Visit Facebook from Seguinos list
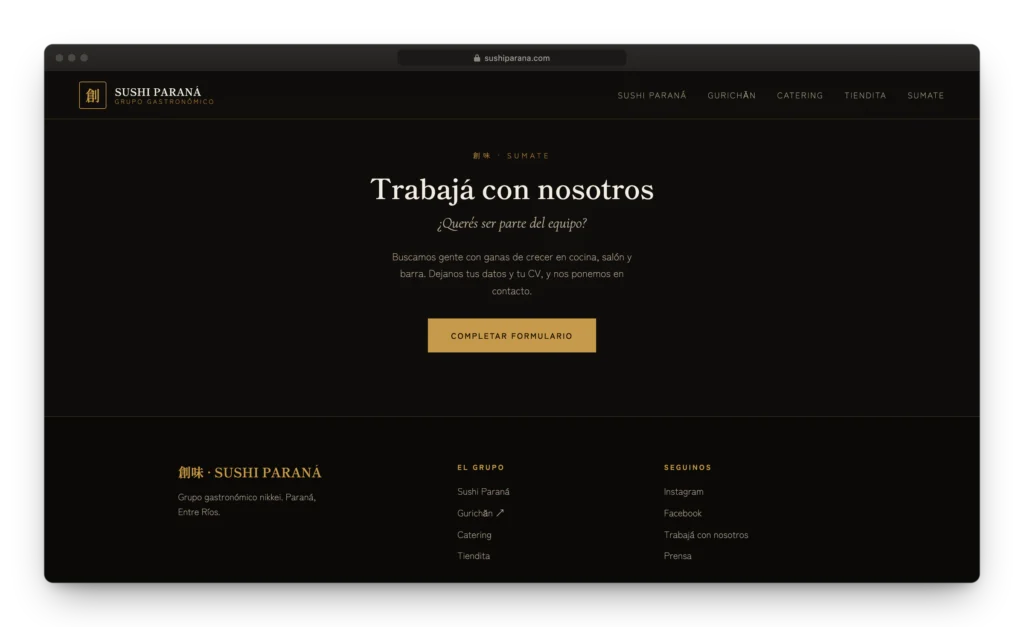The height and width of the screenshot is (627, 1024). pos(682,513)
